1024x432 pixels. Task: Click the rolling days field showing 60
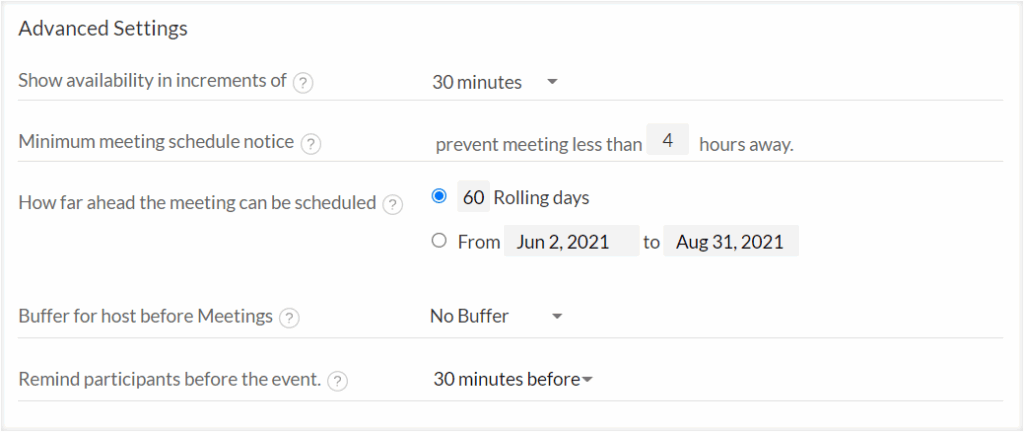(473, 197)
